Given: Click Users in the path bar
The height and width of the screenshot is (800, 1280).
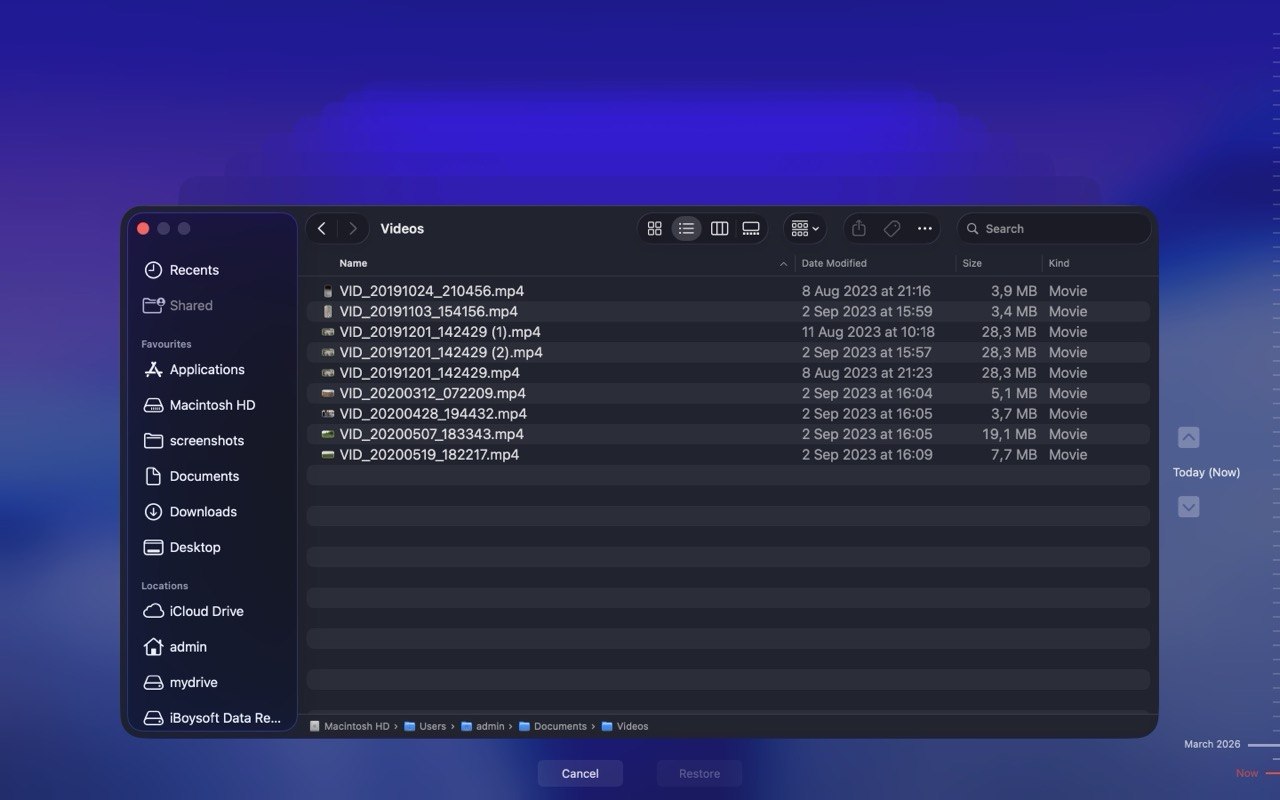Looking at the screenshot, I should coord(425,726).
